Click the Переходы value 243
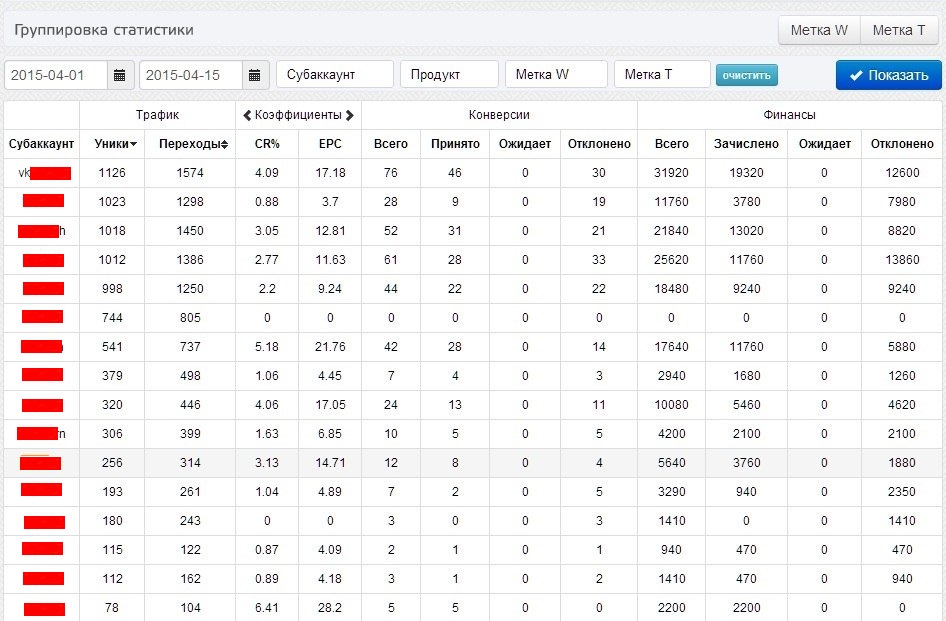Viewport: 946px width, 621px height. click(190, 521)
